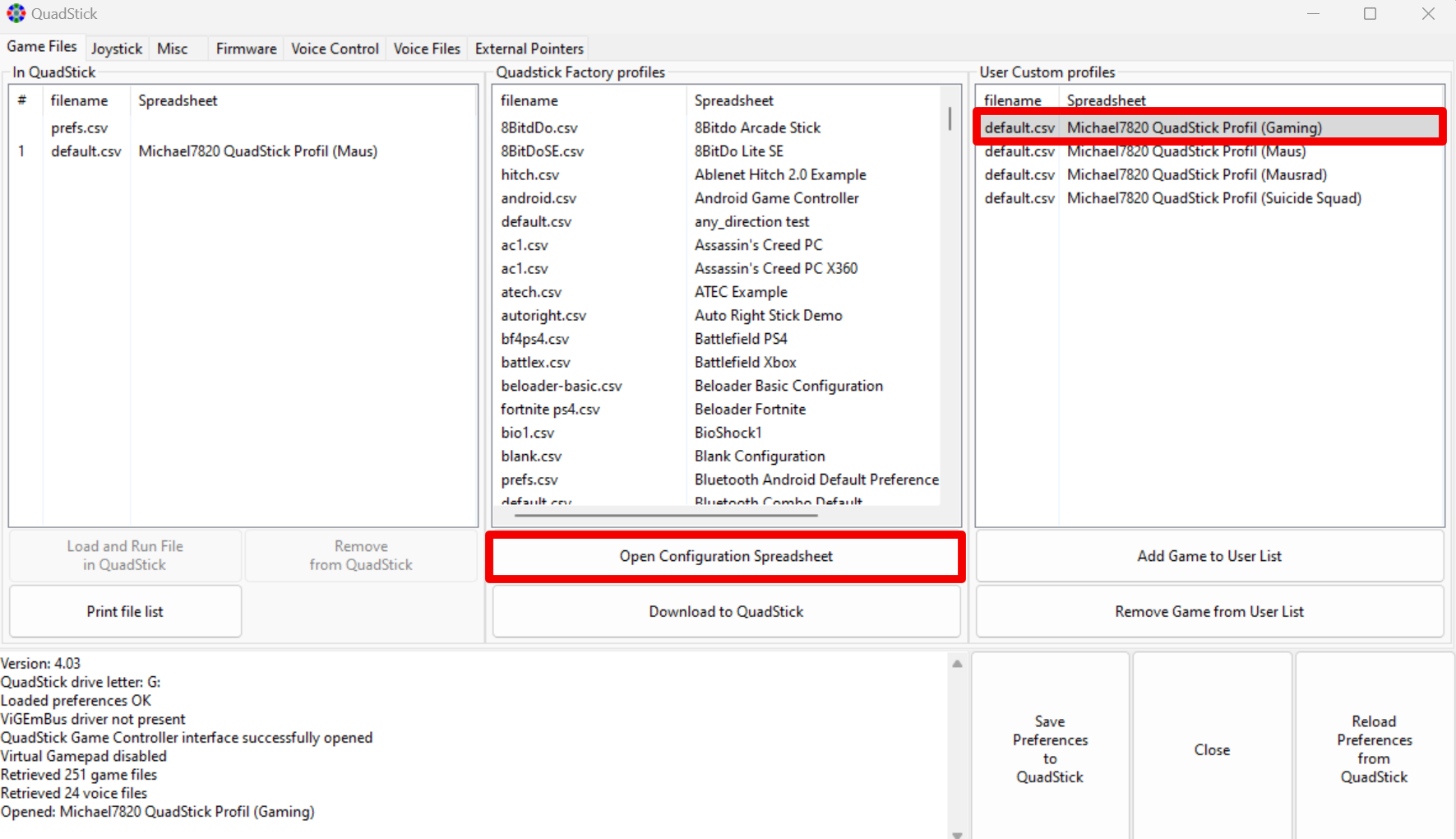This screenshot has width=1456, height=839.
Task: Click Open Configuration Spreadsheet button
Action: [726, 556]
